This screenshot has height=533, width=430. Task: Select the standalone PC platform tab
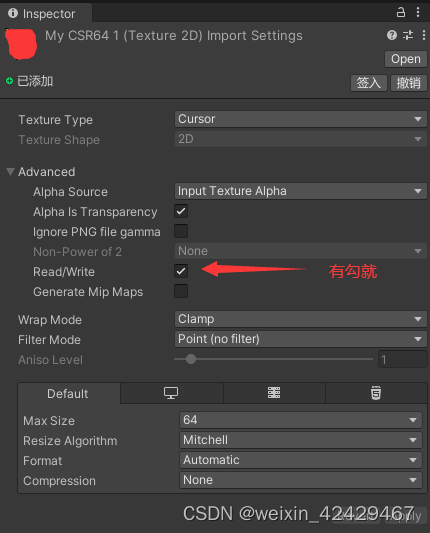[x=171, y=393]
